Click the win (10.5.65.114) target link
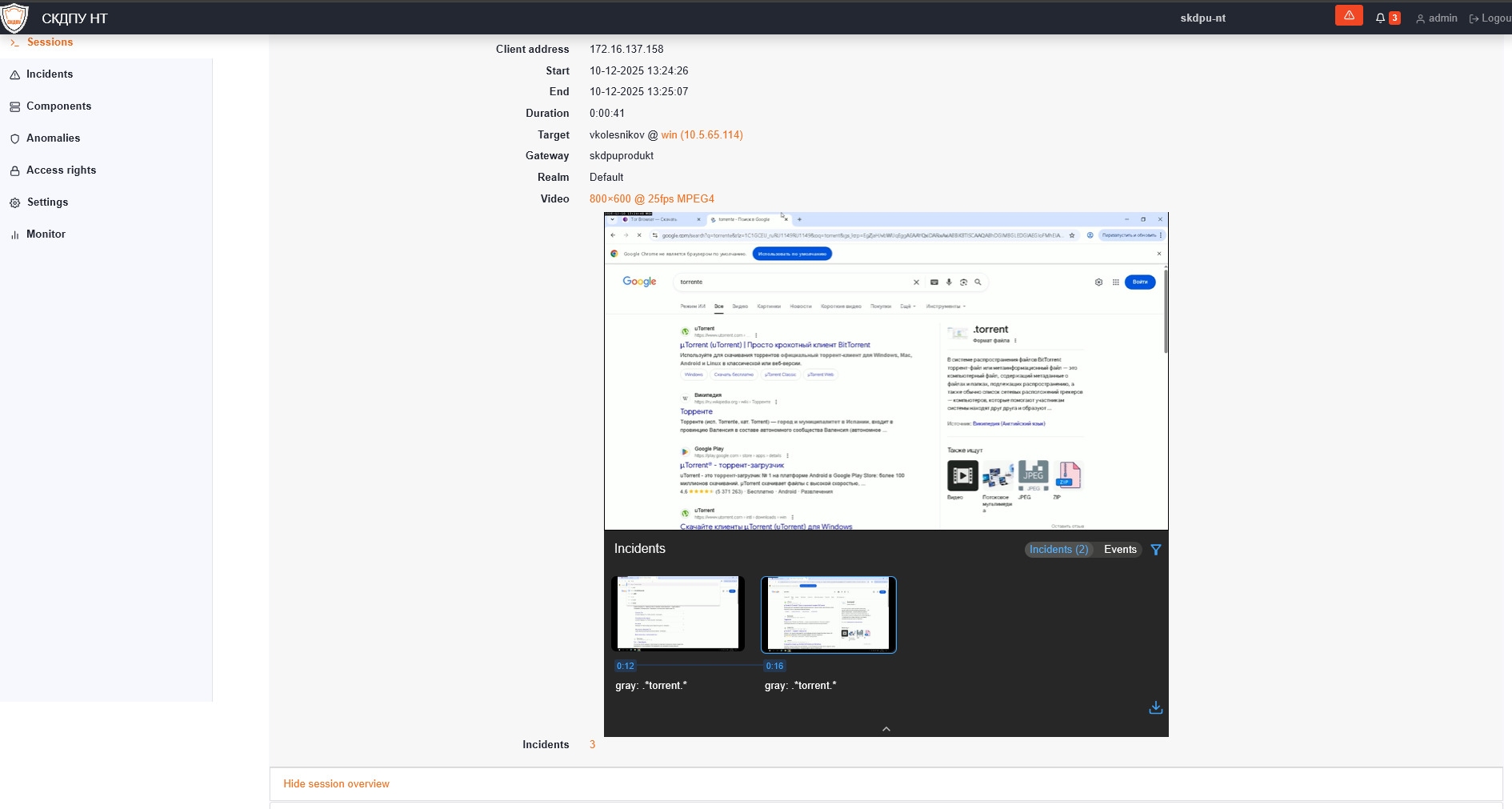The width and height of the screenshot is (1512, 809). coord(702,135)
